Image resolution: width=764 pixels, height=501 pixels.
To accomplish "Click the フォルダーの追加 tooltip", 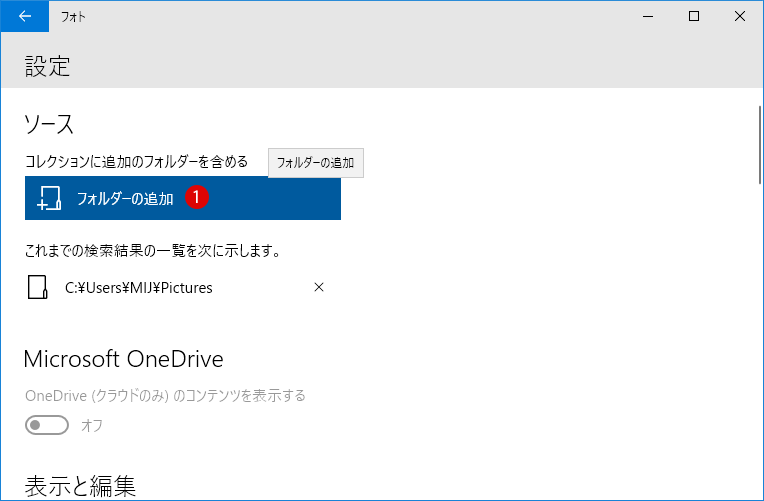I will coord(316,163).
